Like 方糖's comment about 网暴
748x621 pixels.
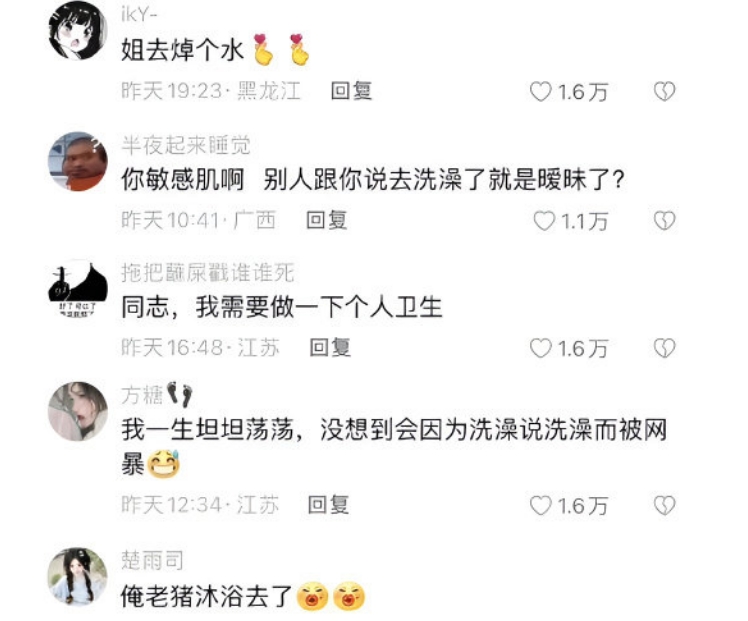pyautogui.click(x=540, y=506)
